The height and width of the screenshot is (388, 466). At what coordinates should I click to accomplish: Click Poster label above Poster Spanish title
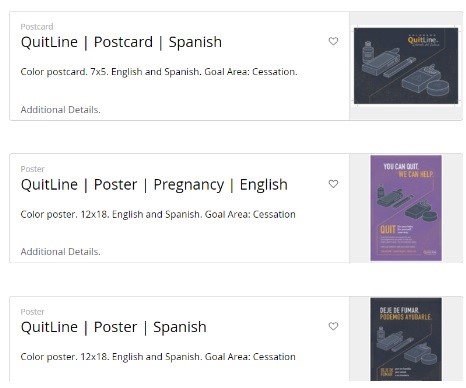[x=32, y=312]
